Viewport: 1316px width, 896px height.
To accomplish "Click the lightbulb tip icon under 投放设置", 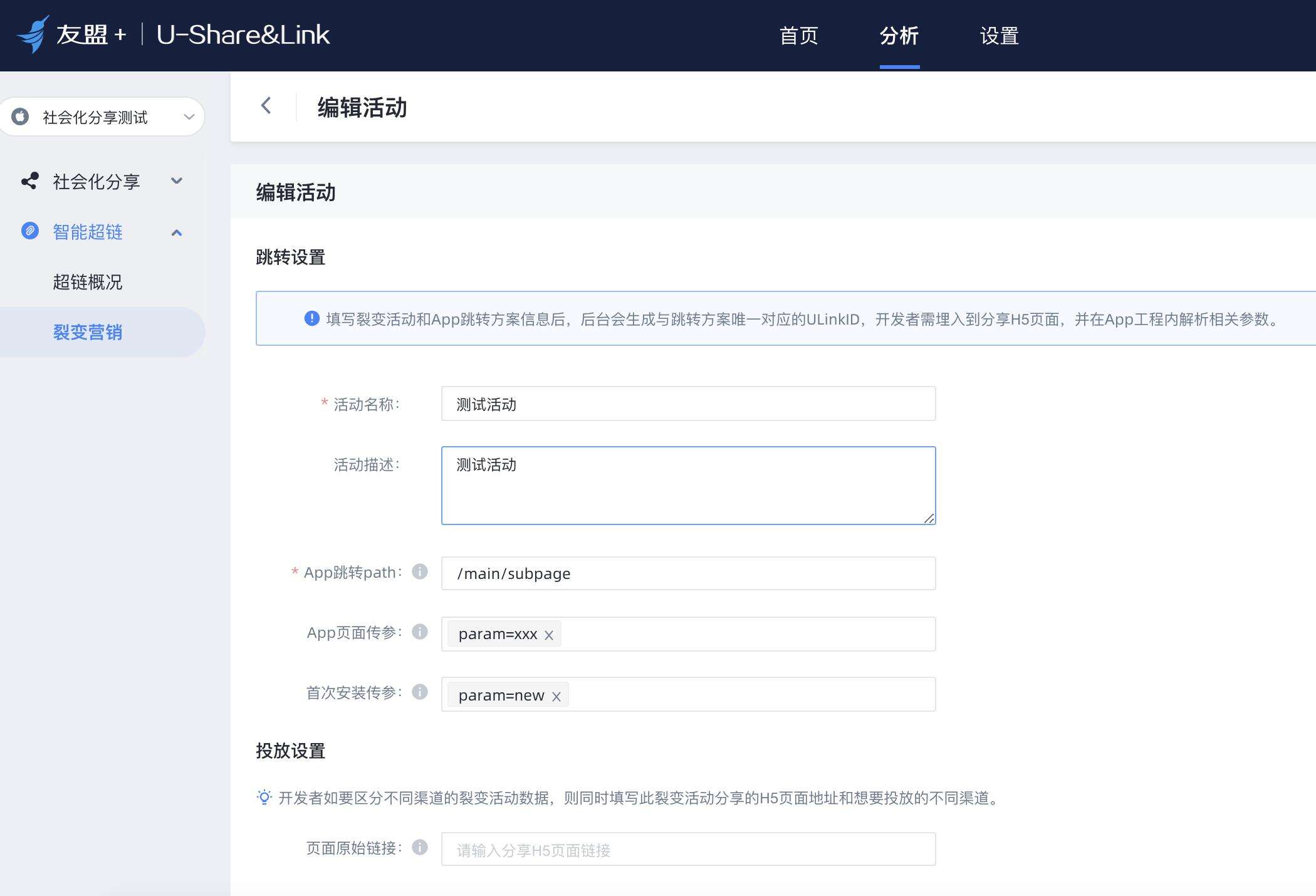I will [264, 798].
